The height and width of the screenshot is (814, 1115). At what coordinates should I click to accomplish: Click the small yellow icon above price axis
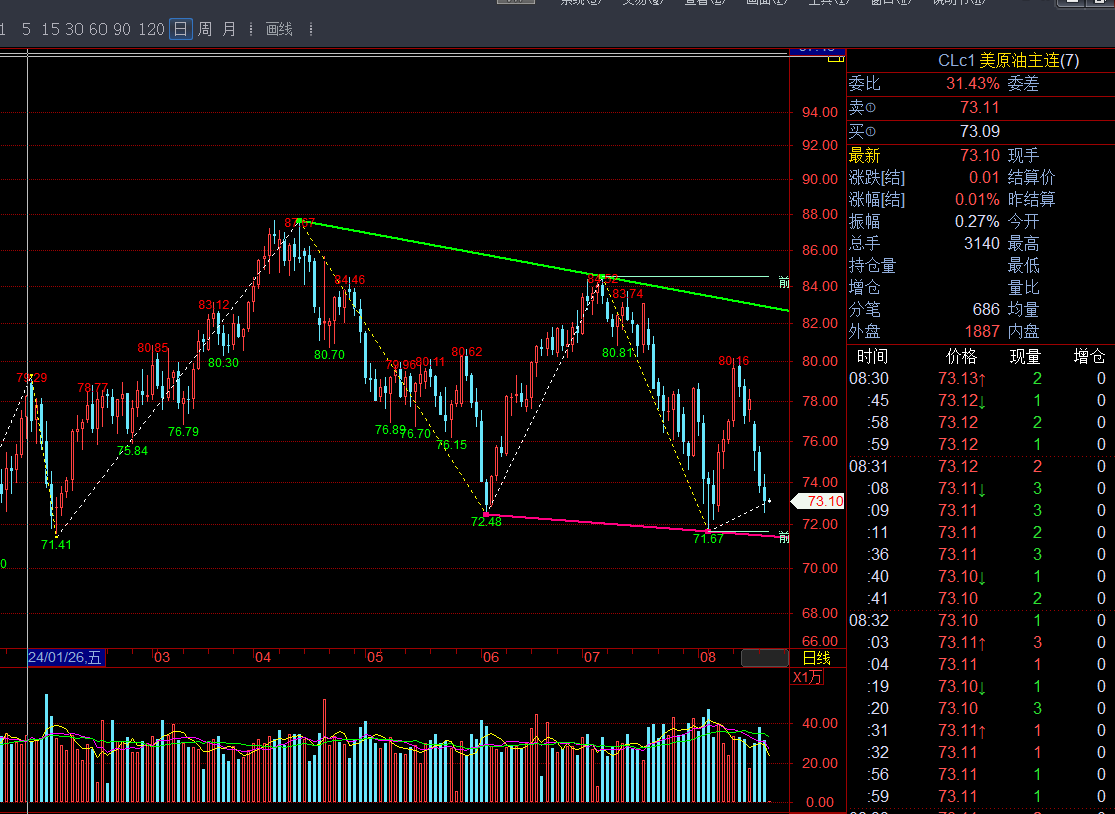pos(836,58)
